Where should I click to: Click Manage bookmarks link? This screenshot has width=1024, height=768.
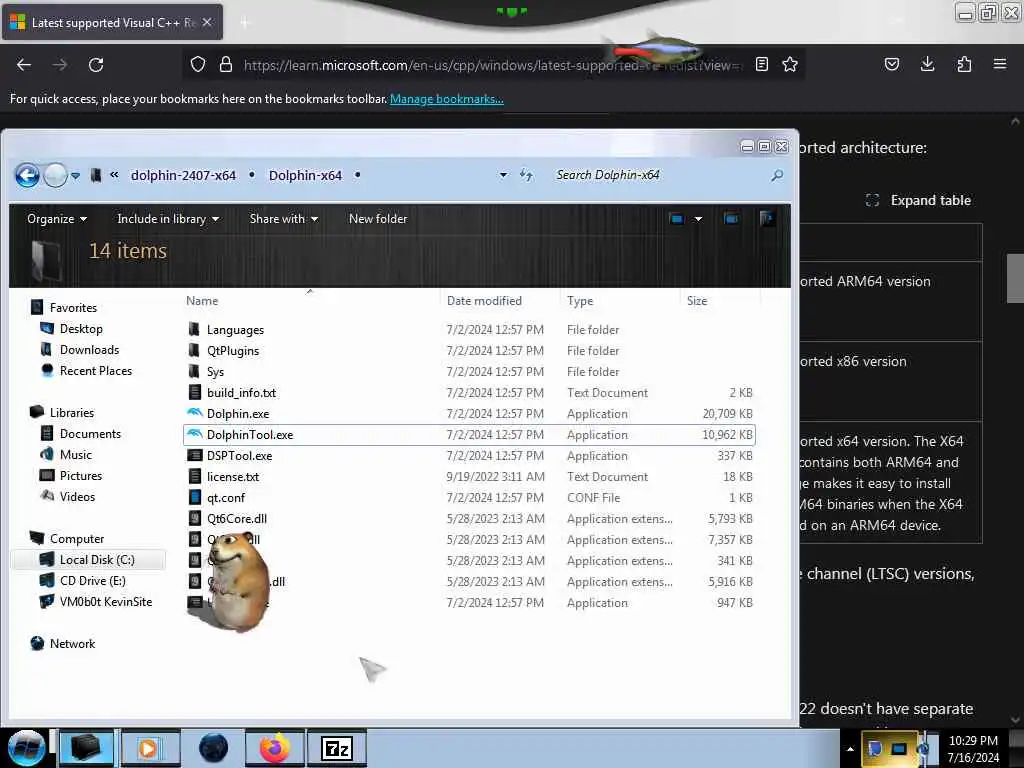coord(447,99)
